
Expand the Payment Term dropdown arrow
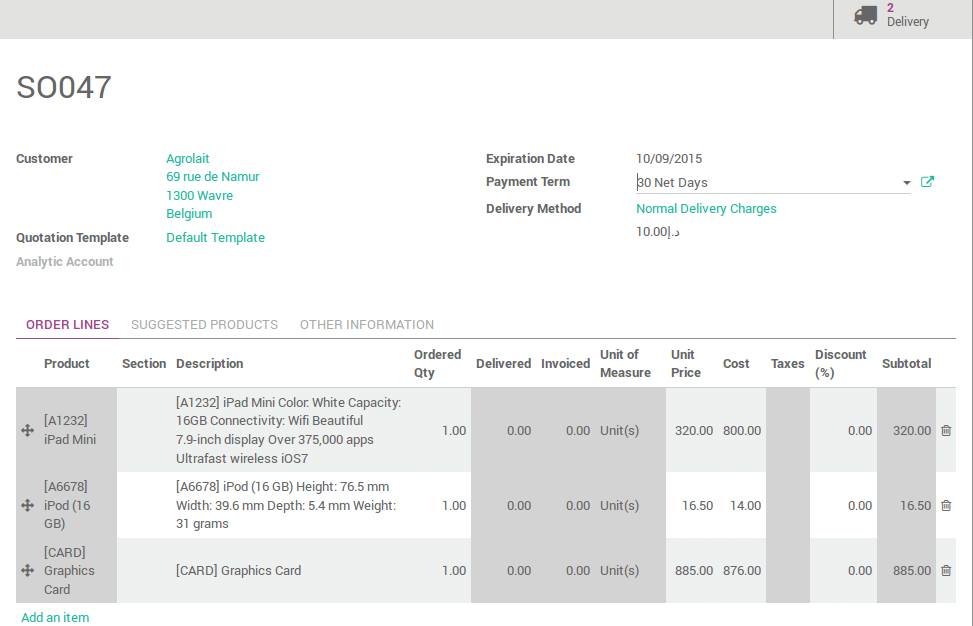905,182
